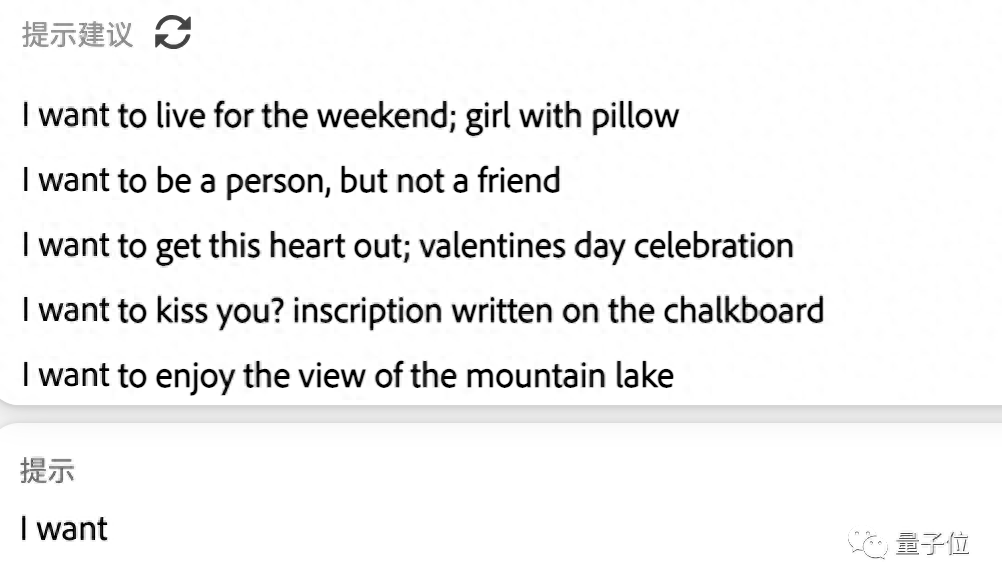
Task: Select the "live for the weekend" suggestion
Action: (350, 116)
